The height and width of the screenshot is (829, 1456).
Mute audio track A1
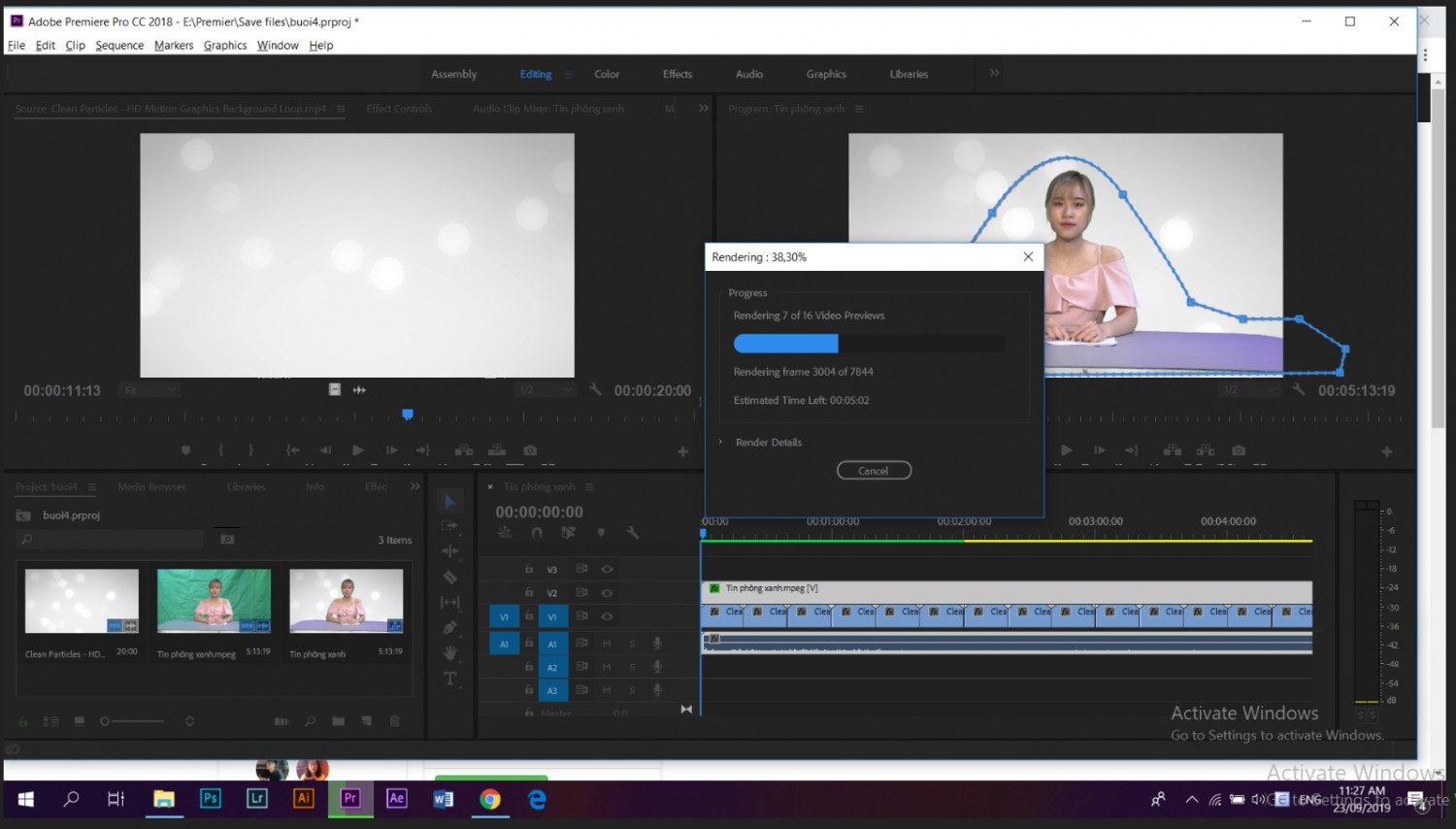click(607, 644)
